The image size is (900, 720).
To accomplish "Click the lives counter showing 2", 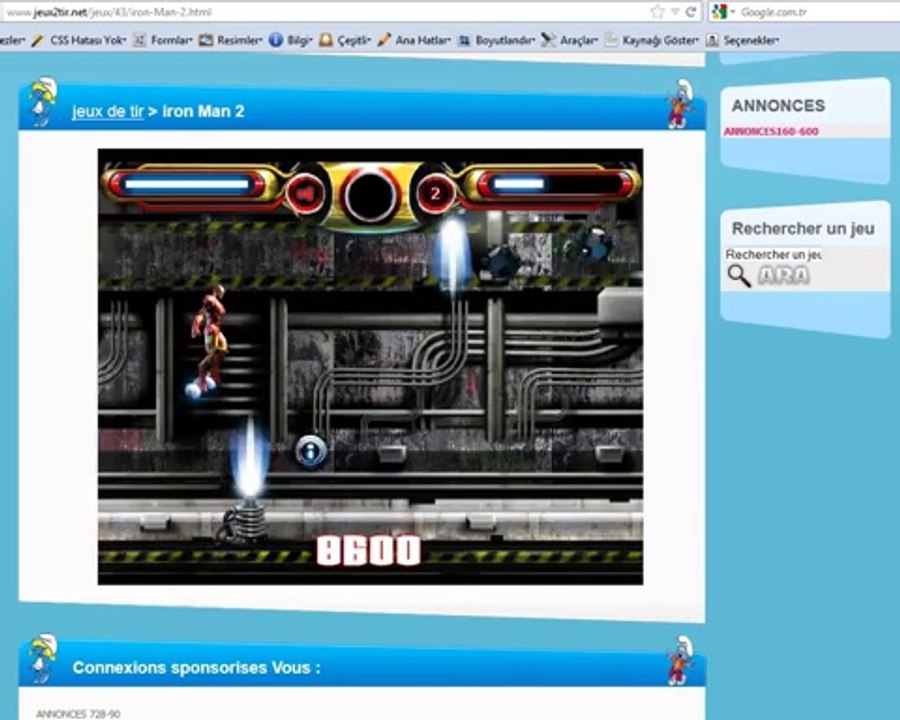I will click(x=435, y=193).
